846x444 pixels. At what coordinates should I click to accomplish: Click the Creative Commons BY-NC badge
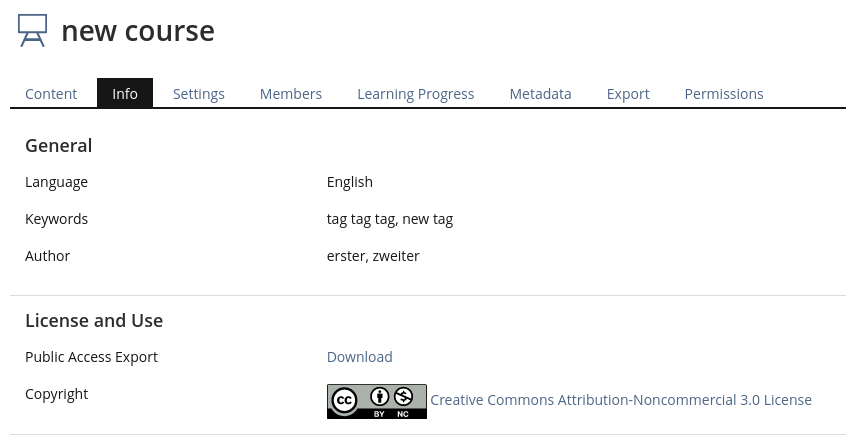click(x=376, y=401)
